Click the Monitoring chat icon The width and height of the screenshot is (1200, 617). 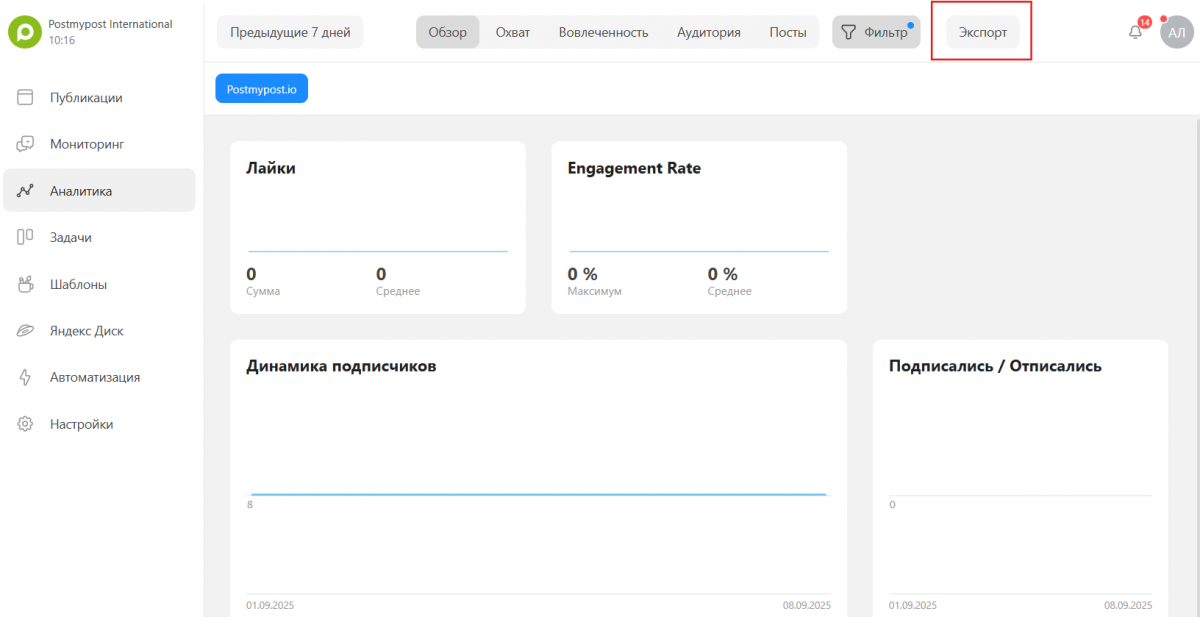[x=26, y=144]
